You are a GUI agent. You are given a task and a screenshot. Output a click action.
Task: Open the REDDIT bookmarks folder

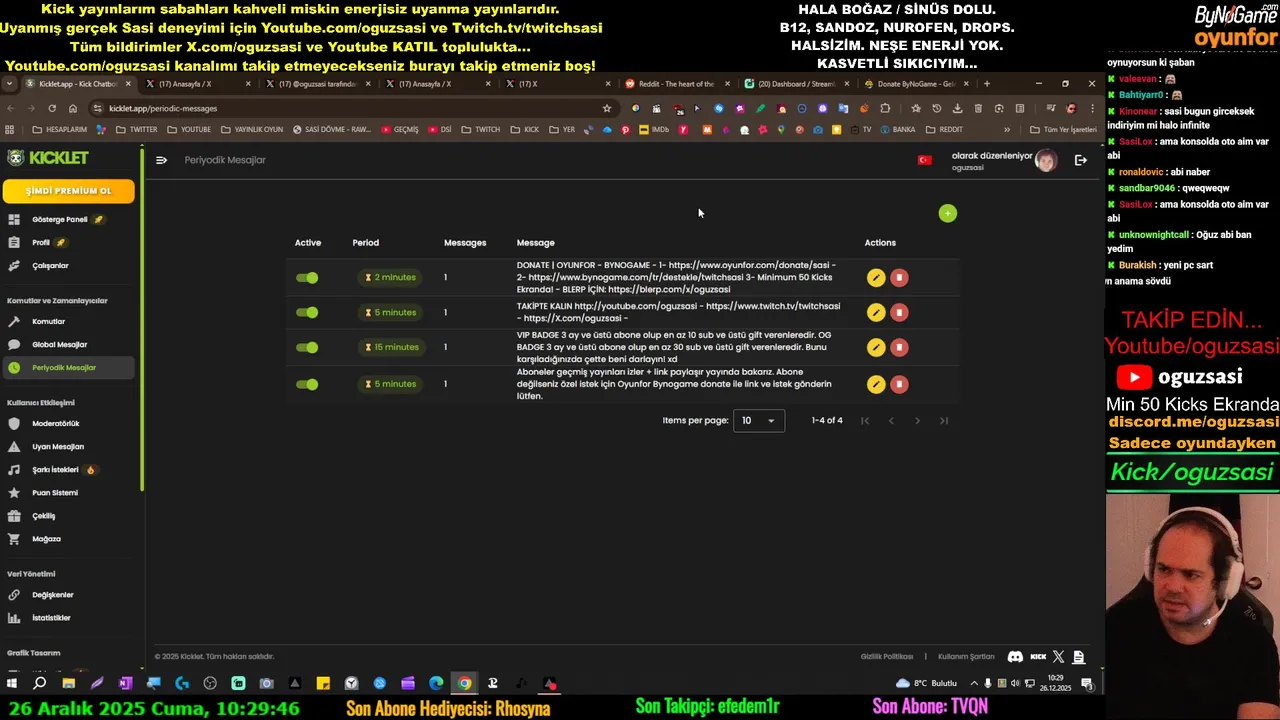click(944, 130)
